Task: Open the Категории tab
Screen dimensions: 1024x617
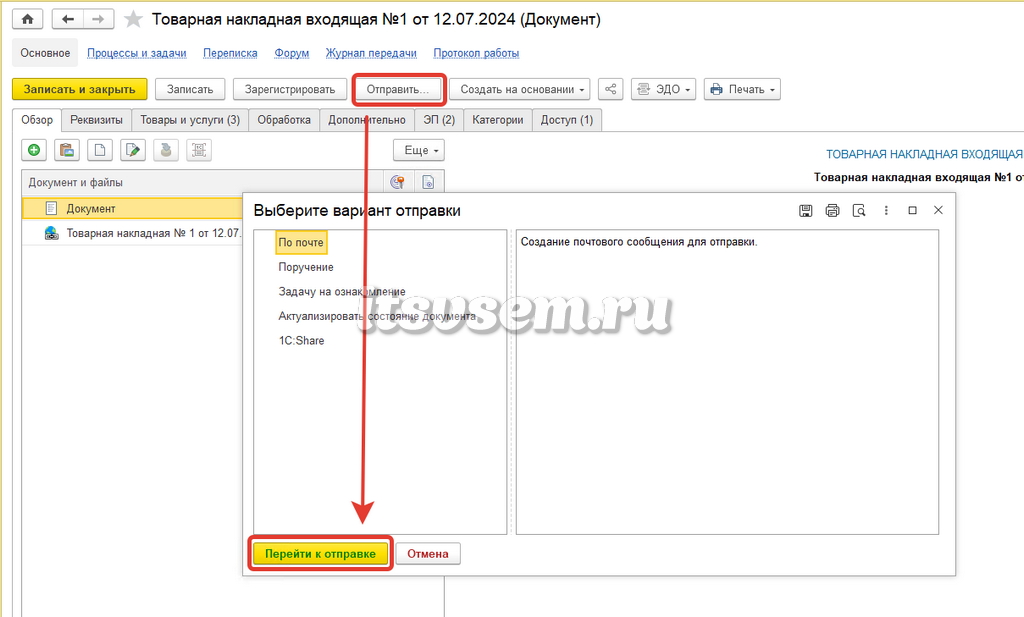Action: tap(498, 120)
